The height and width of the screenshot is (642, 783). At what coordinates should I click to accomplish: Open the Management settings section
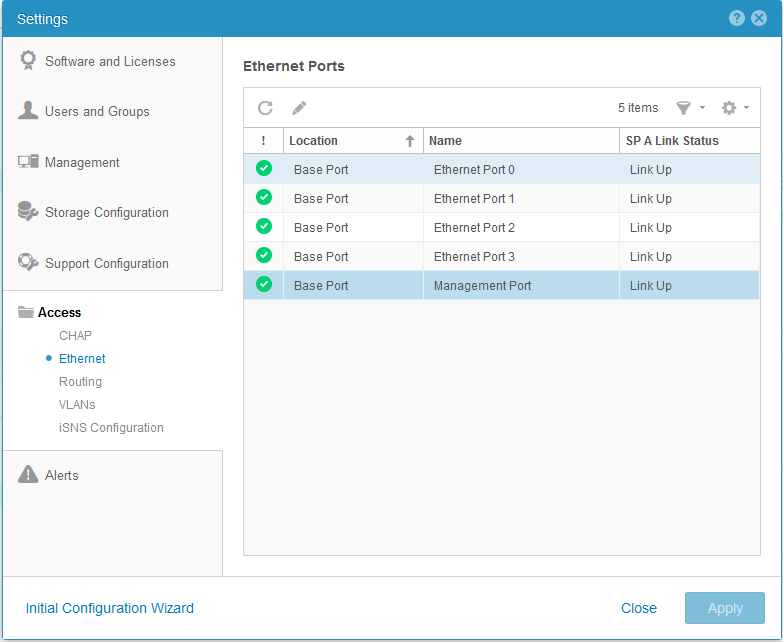82,162
